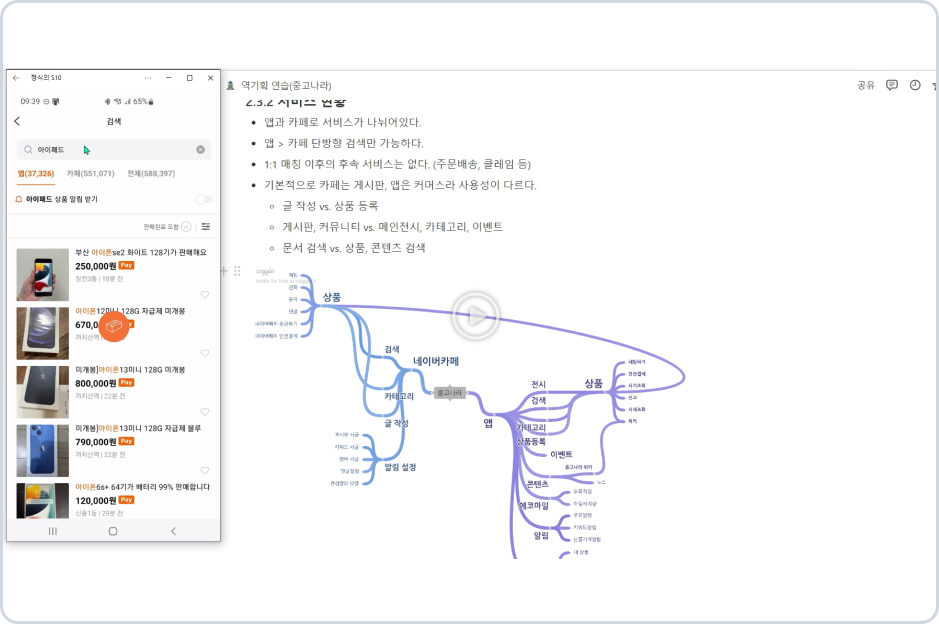Click the 공유 share button
This screenshot has width=939, height=624.
pos(866,85)
